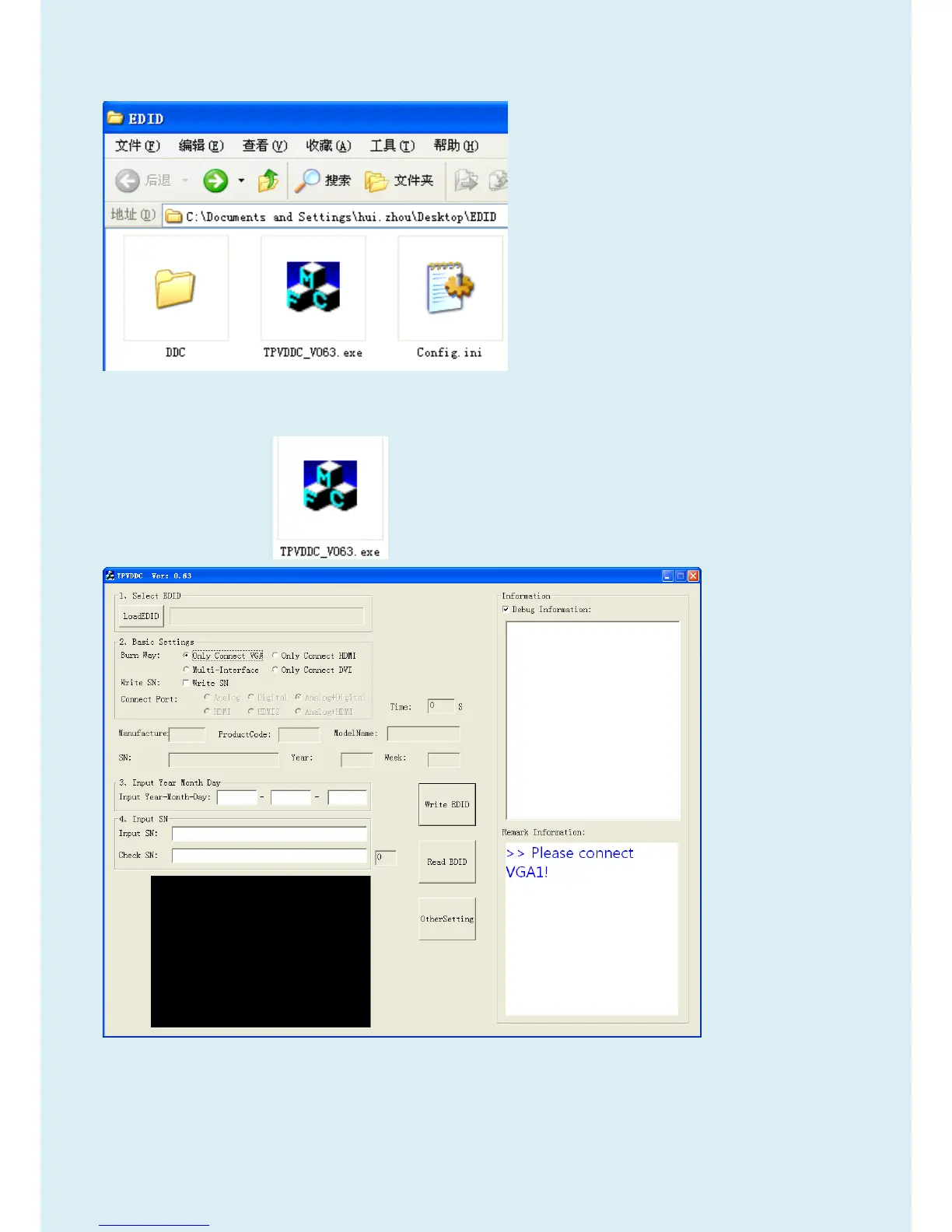Select the Config.ini file icon
The height and width of the screenshot is (1232, 952).
point(450,289)
